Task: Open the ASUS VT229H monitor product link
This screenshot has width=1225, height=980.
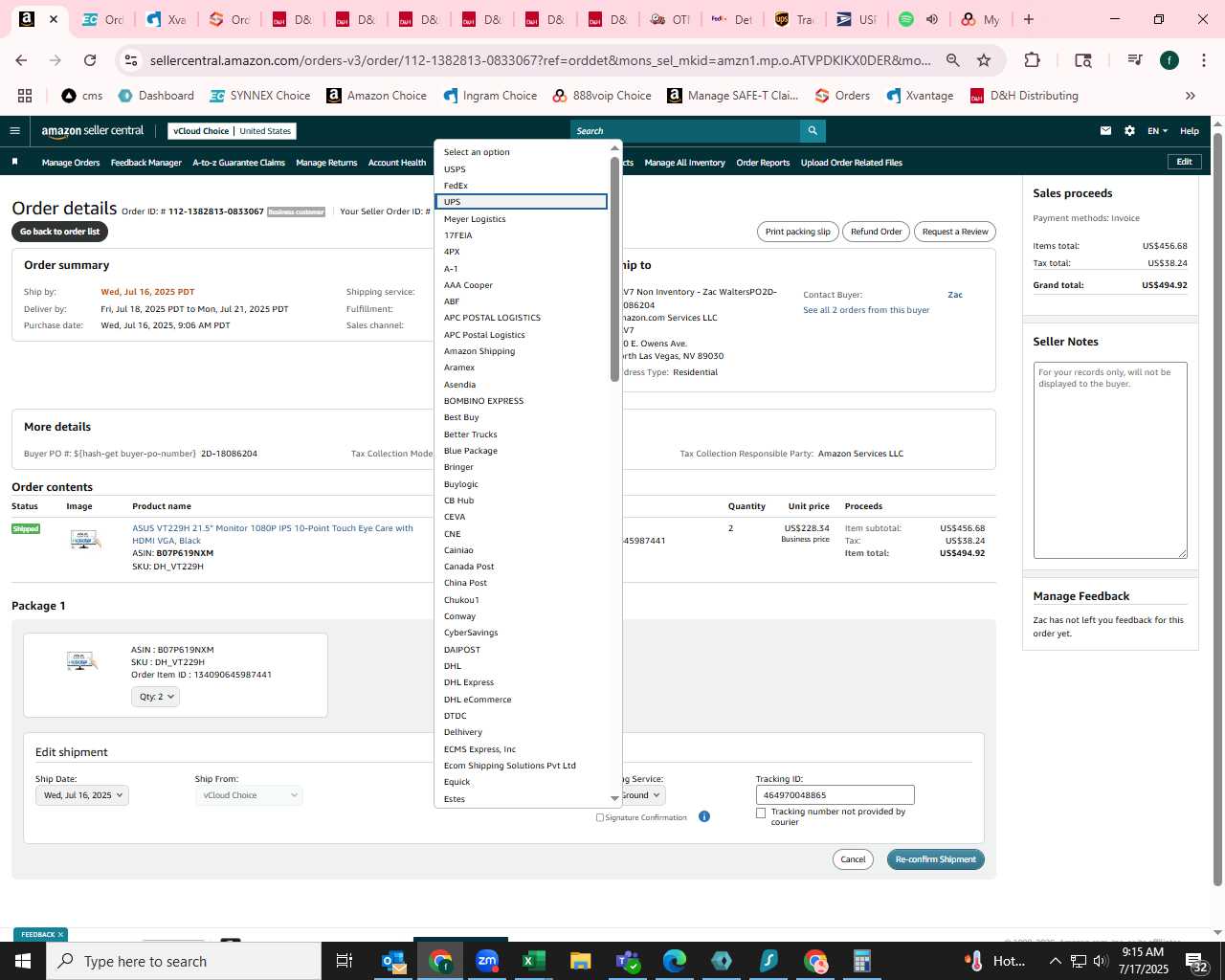Action: (x=273, y=534)
